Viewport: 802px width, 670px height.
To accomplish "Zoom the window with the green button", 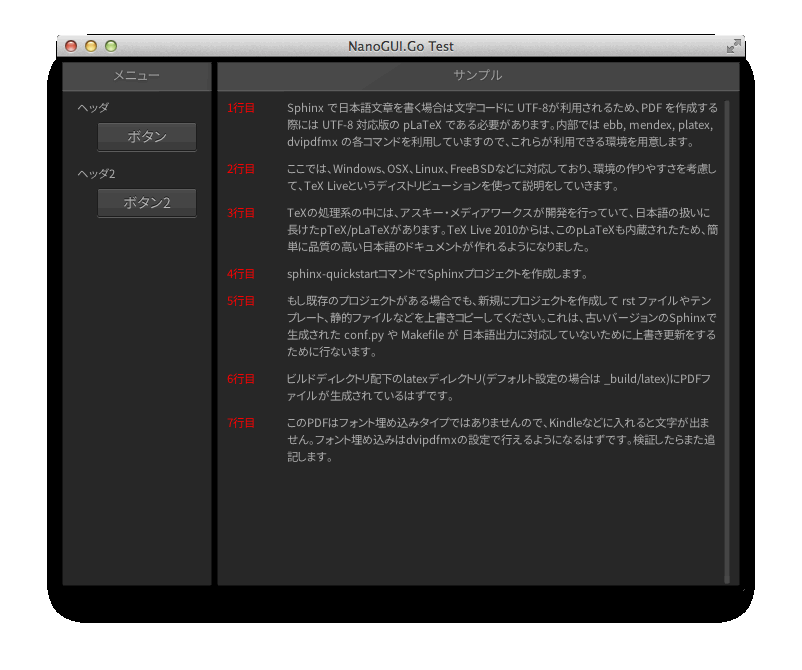I will [x=111, y=46].
